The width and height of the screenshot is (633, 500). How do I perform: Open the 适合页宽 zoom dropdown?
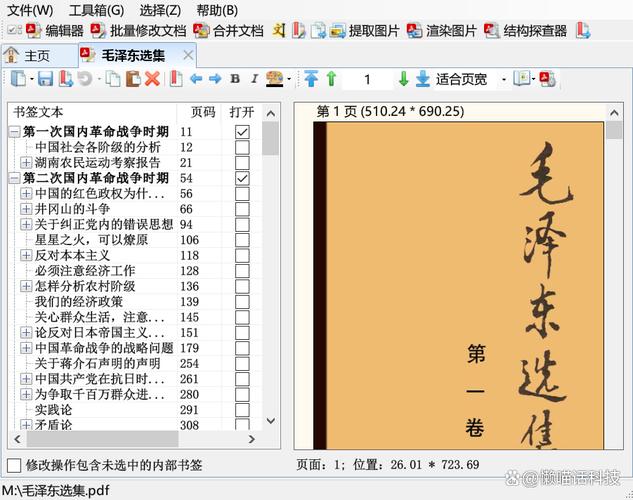(x=504, y=79)
